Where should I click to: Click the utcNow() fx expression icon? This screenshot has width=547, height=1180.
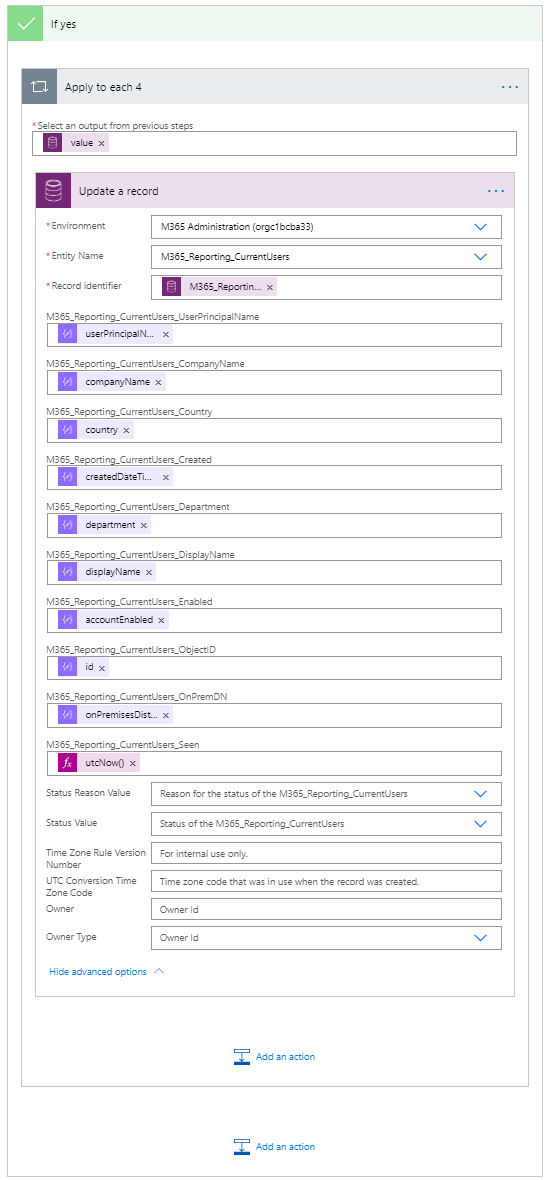point(68,764)
